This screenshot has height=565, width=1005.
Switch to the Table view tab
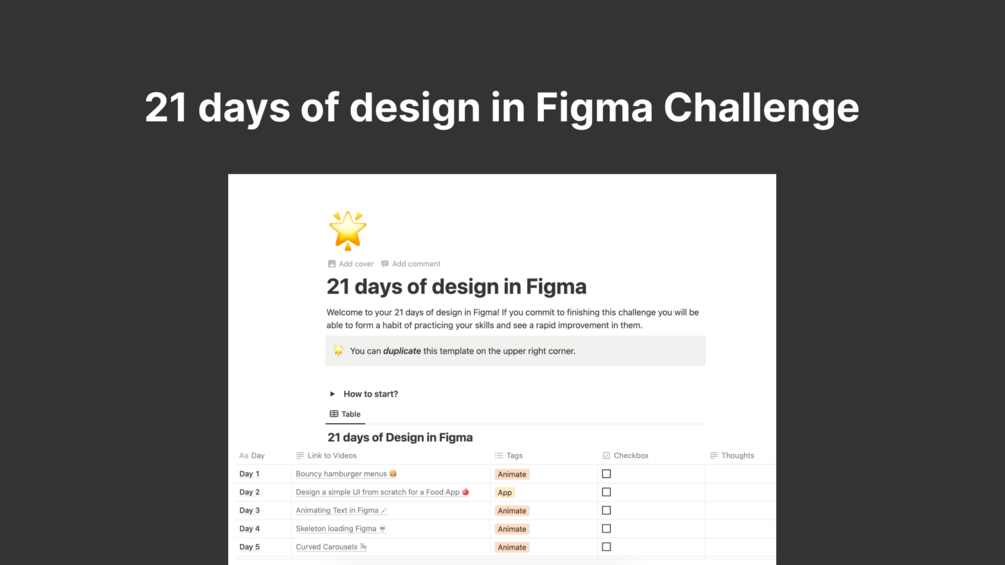pos(345,414)
